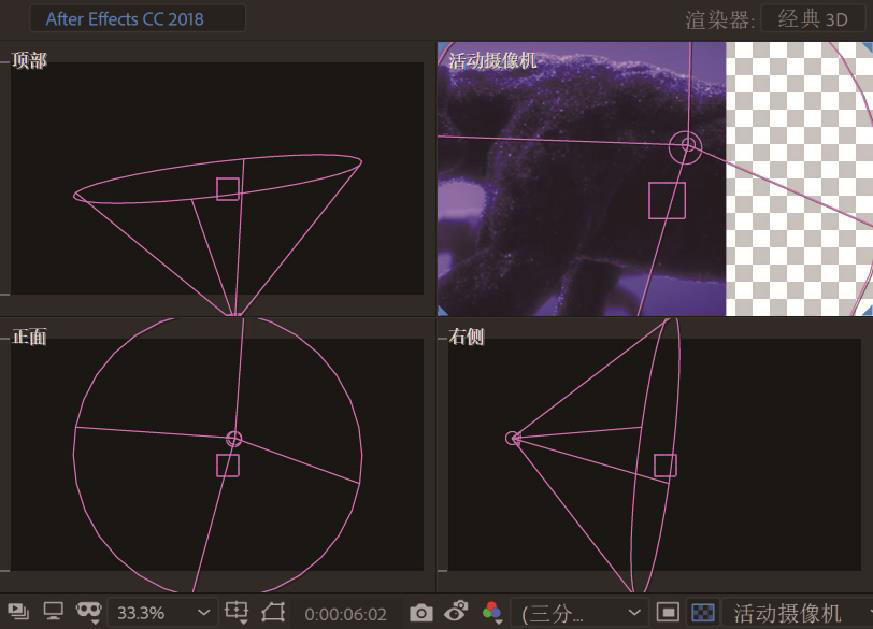Image resolution: width=873 pixels, height=629 pixels.
Task: Click the Show Snapshot icon
Action: tap(457, 612)
